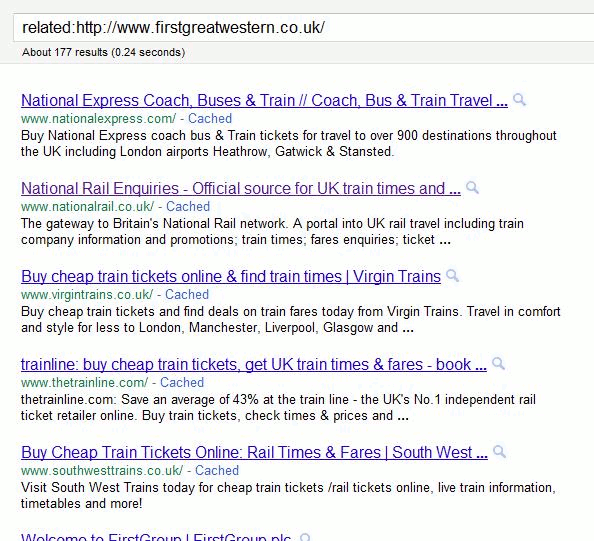
Task: Click the snippet starting 'Visit South West Trains today'
Action: tap(288, 496)
